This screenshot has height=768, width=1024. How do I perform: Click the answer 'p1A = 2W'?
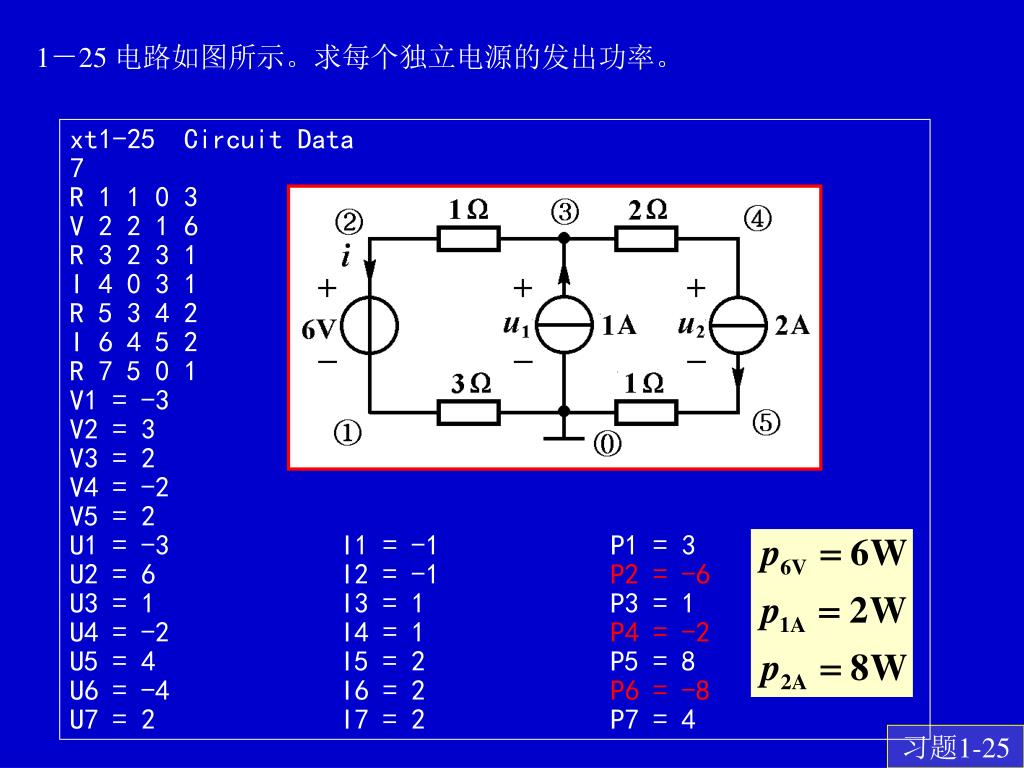[833, 614]
